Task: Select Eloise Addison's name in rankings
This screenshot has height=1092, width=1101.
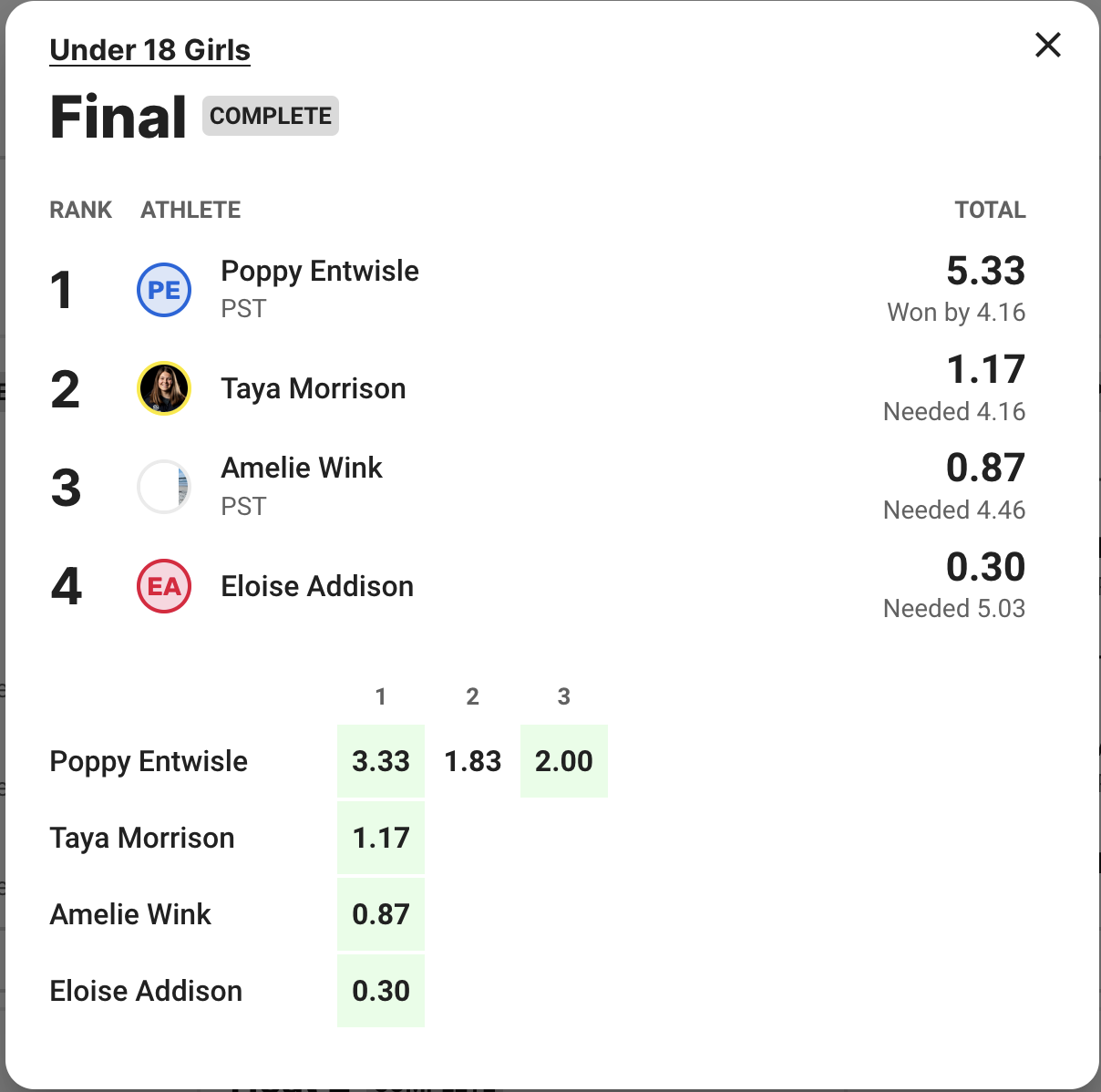Action: point(316,586)
